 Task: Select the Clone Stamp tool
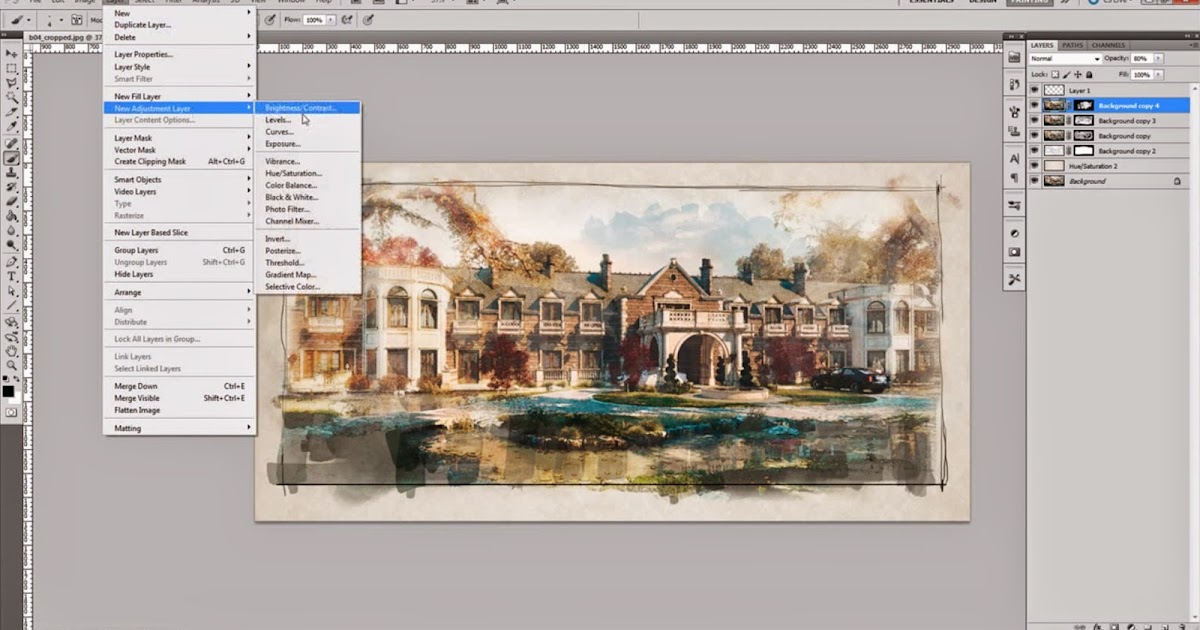[x=12, y=173]
